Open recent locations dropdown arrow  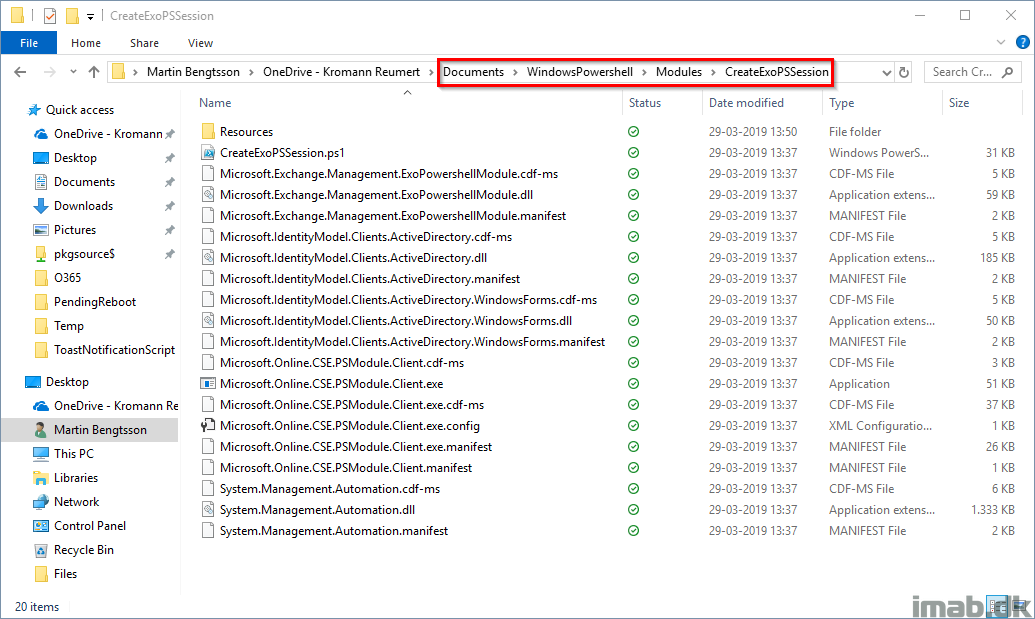73,72
